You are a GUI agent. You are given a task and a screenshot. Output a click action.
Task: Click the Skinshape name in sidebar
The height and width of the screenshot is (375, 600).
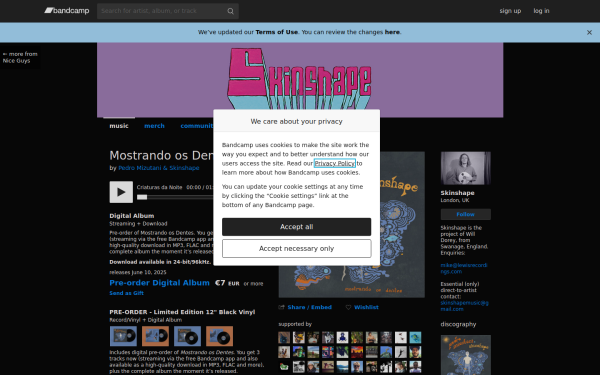click(x=457, y=193)
